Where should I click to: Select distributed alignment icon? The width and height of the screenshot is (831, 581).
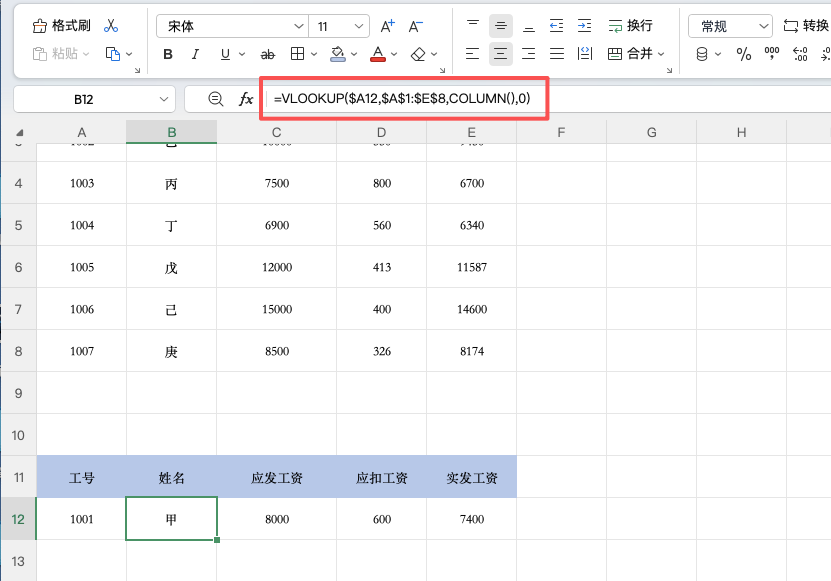coord(585,54)
